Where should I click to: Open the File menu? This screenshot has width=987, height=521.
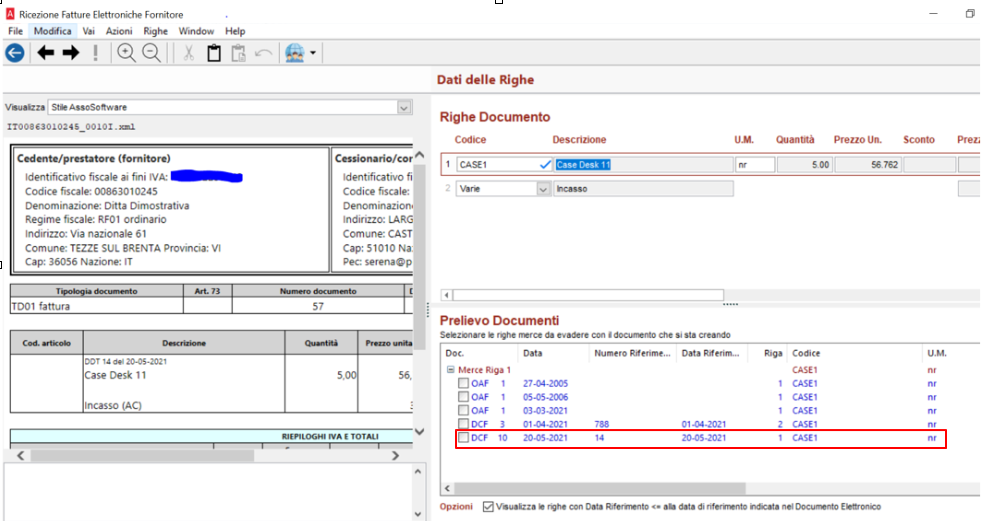(15, 31)
